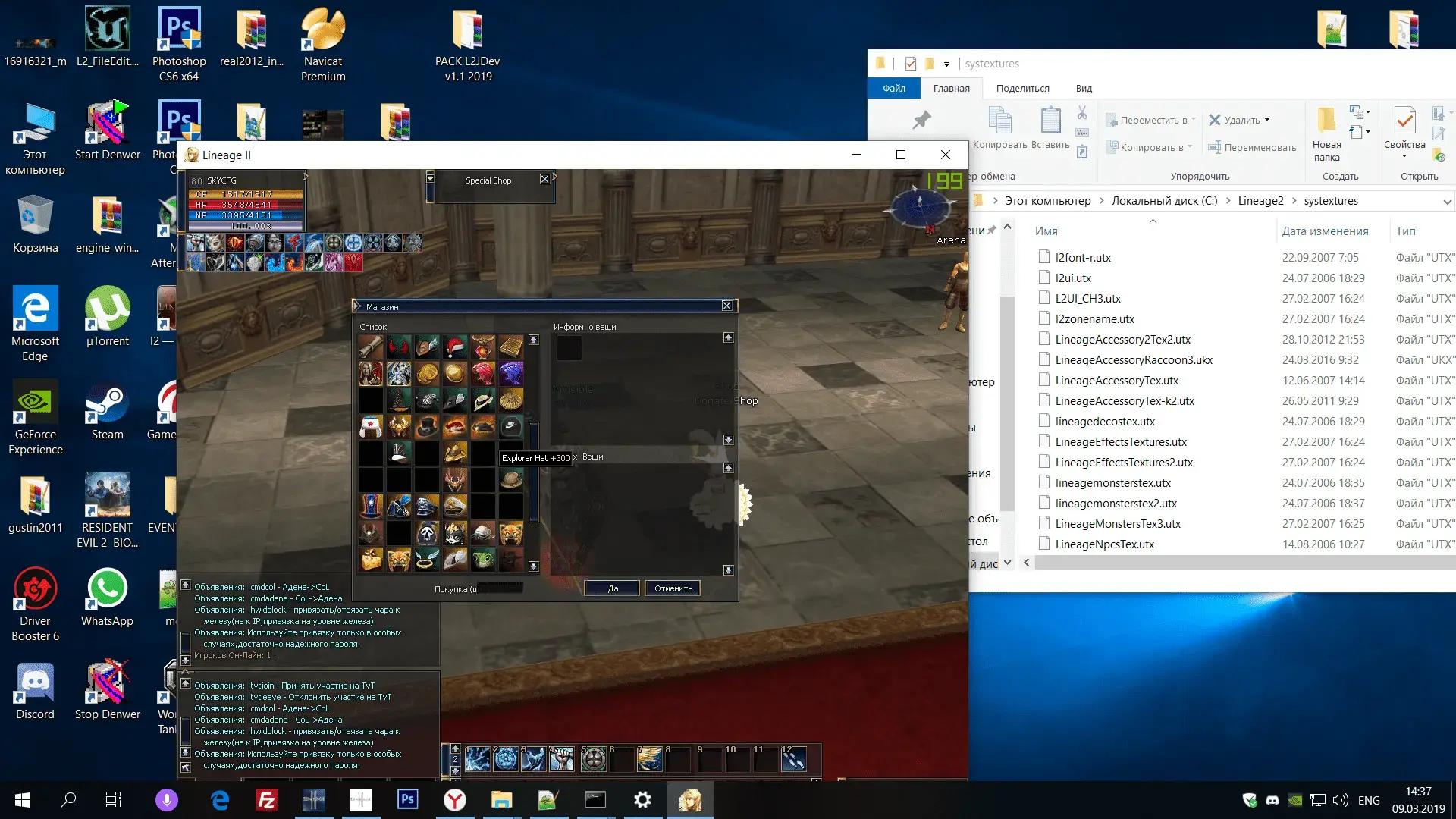This screenshot has width=1456, height=819.
Task: Click the Cut scissors icon in Explorer
Action: tap(1082, 113)
